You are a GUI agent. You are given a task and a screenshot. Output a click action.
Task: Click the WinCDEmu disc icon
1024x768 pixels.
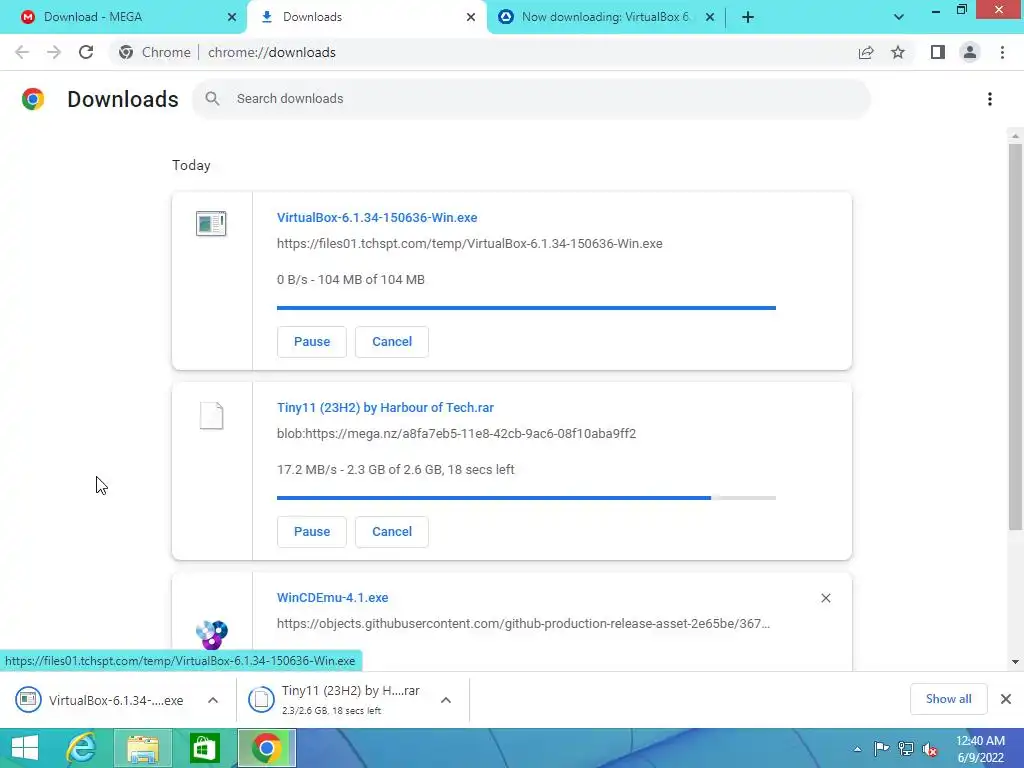pyautogui.click(x=212, y=634)
